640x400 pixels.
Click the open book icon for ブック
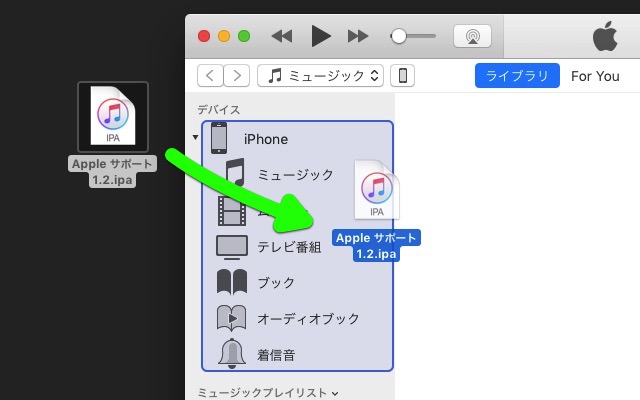point(232,282)
